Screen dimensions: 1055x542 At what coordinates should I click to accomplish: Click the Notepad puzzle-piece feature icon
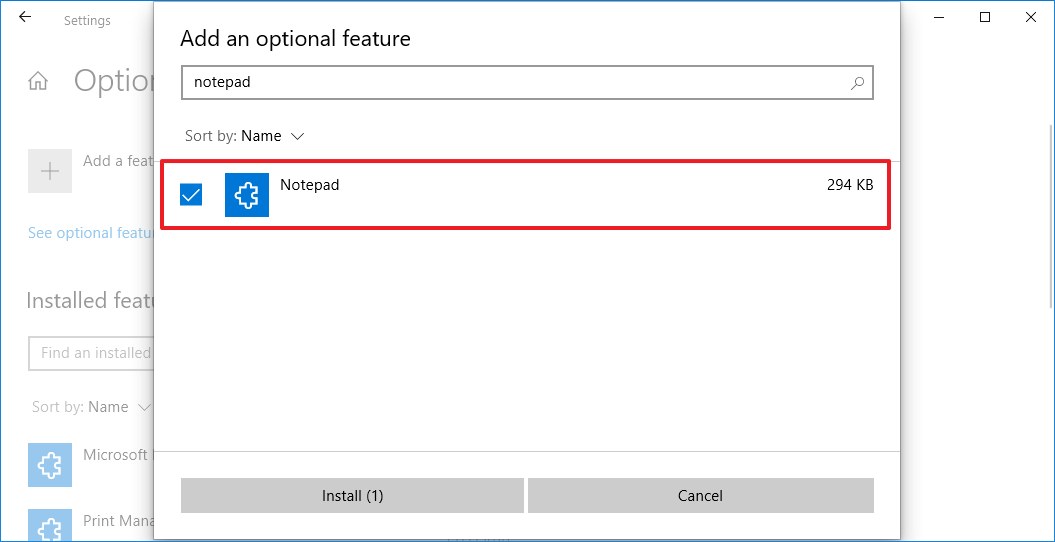coord(247,195)
